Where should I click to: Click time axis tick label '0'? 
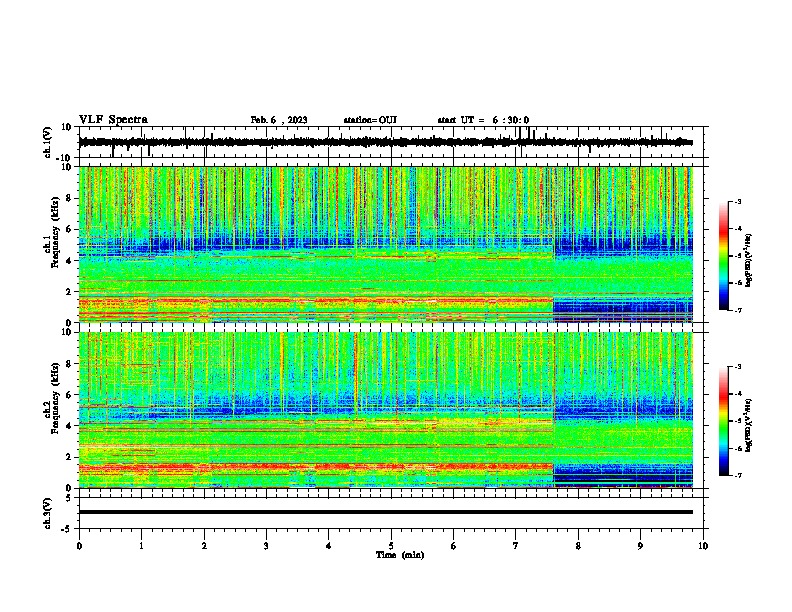(79, 546)
